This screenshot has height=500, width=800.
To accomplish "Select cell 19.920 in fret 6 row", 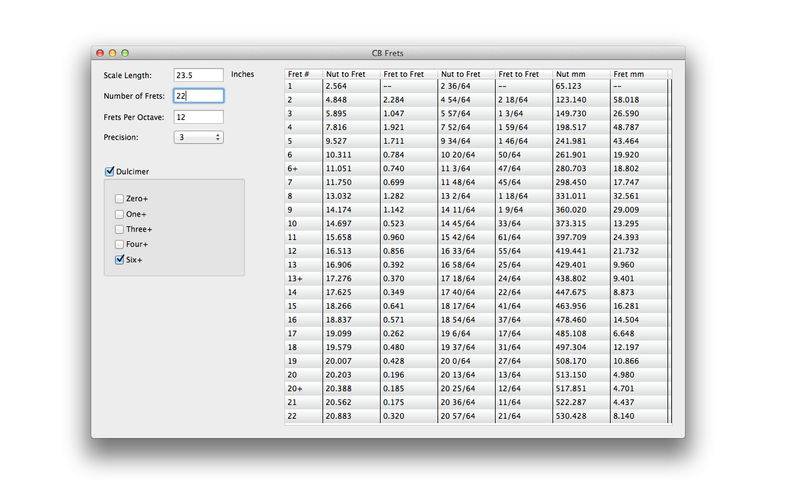I will click(639, 155).
